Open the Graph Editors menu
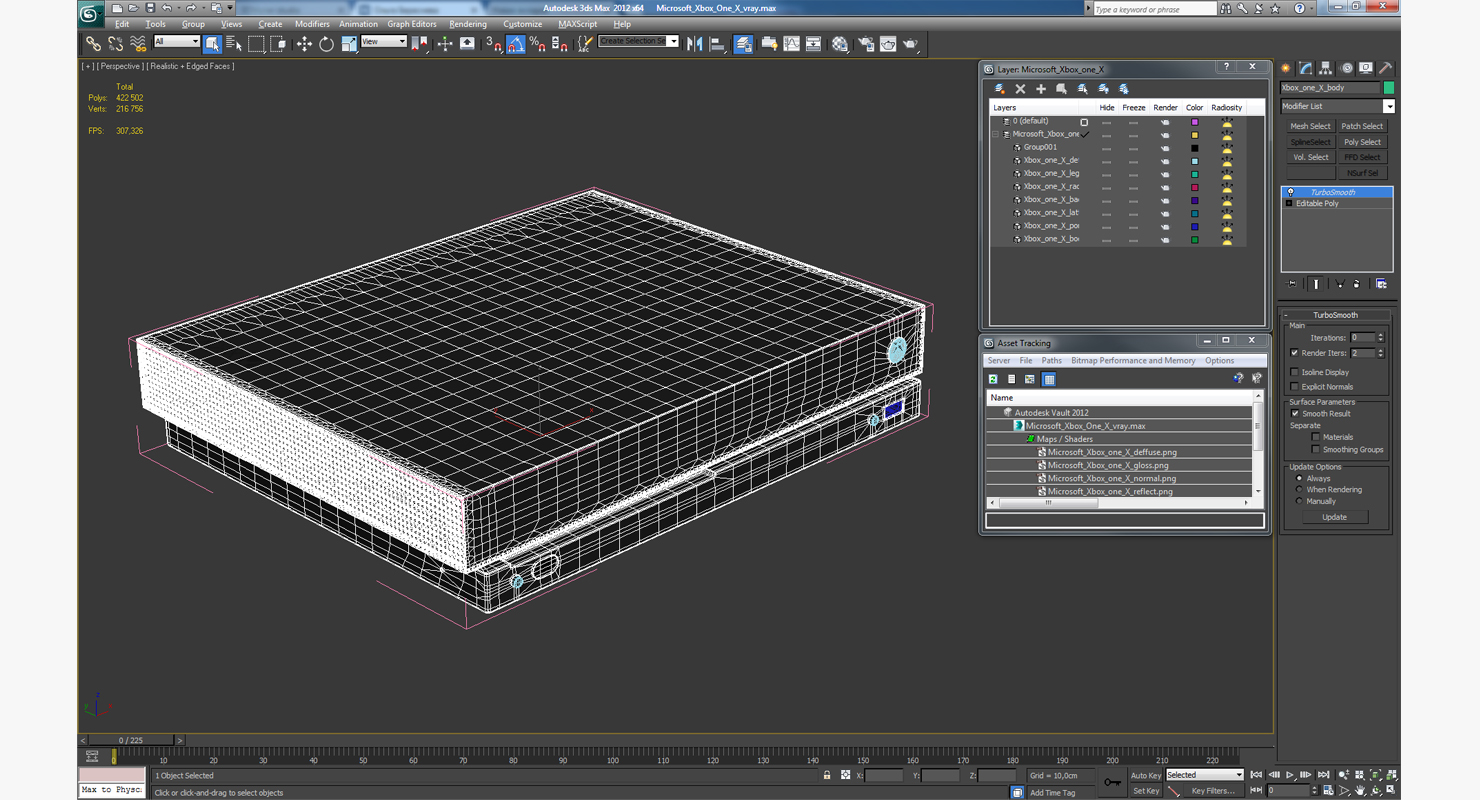1480x800 pixels. (x=412, y=24)
